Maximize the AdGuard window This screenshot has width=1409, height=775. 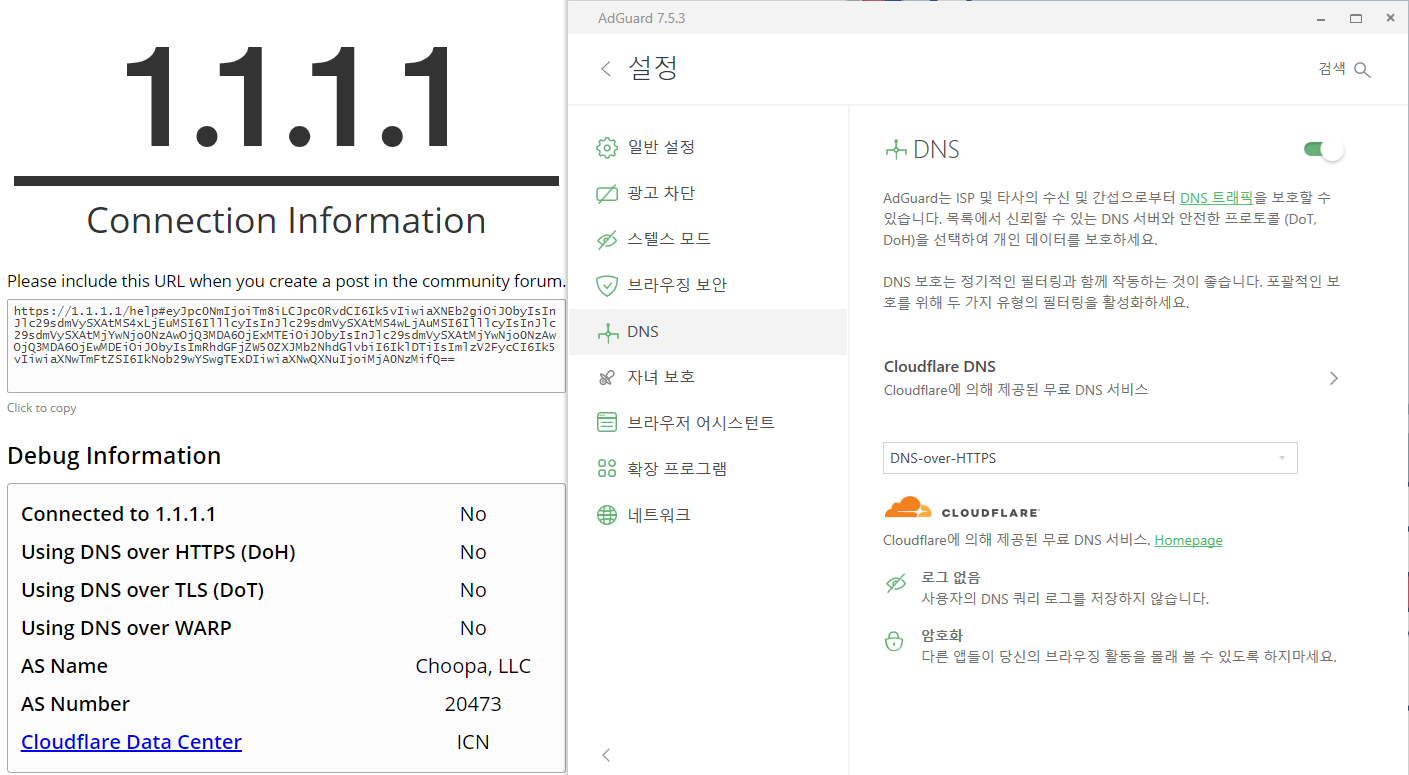(1356, 18)
